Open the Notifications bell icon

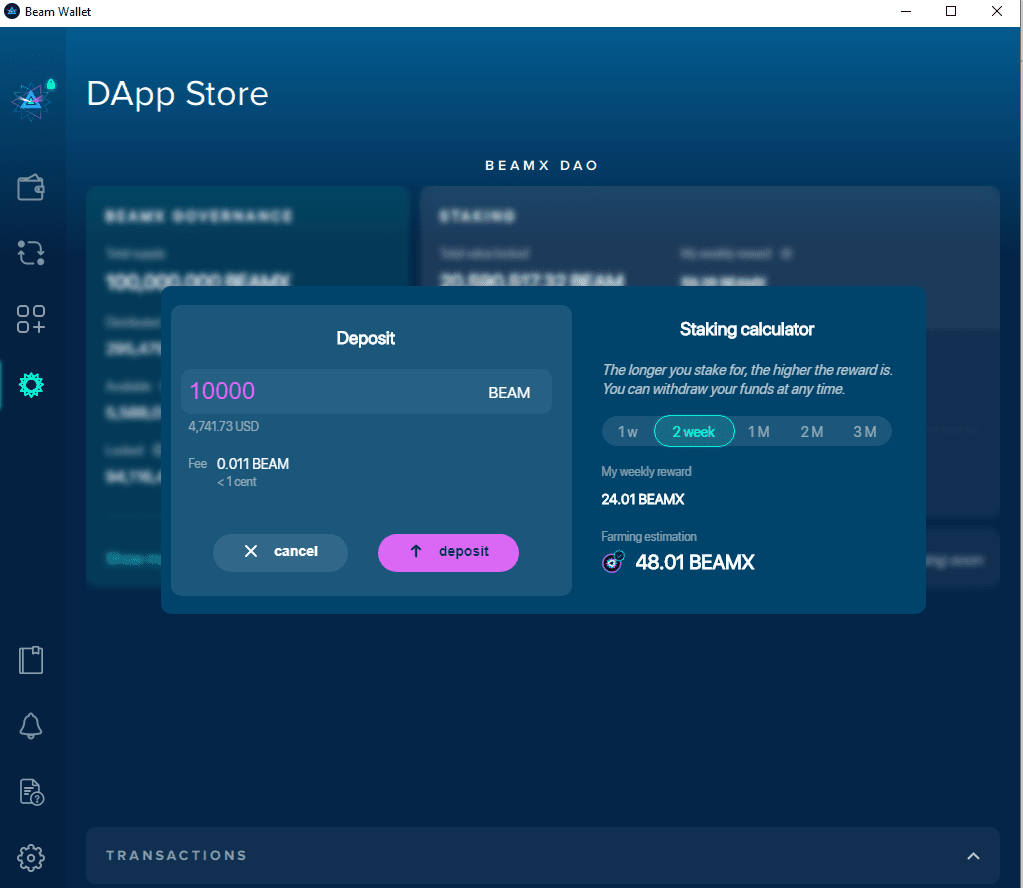click(31, 726)
